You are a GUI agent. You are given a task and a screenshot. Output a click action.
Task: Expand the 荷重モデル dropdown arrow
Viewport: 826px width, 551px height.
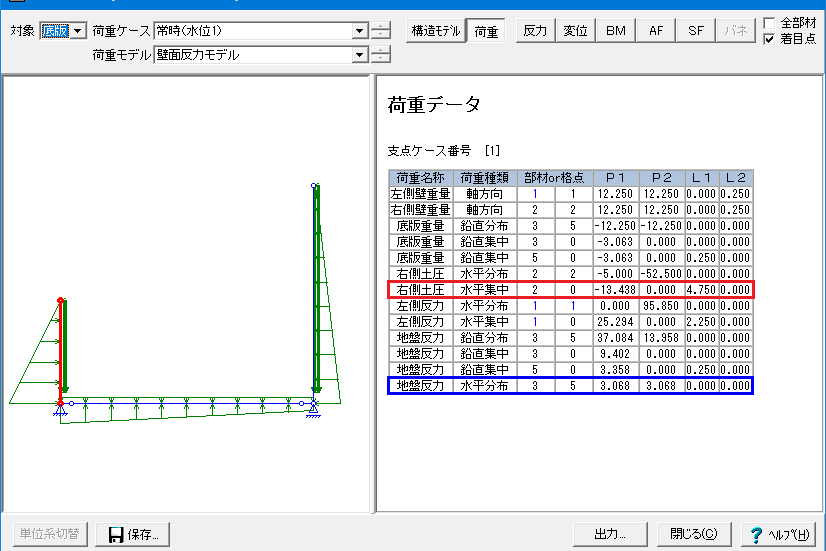(x=360, y=55)
